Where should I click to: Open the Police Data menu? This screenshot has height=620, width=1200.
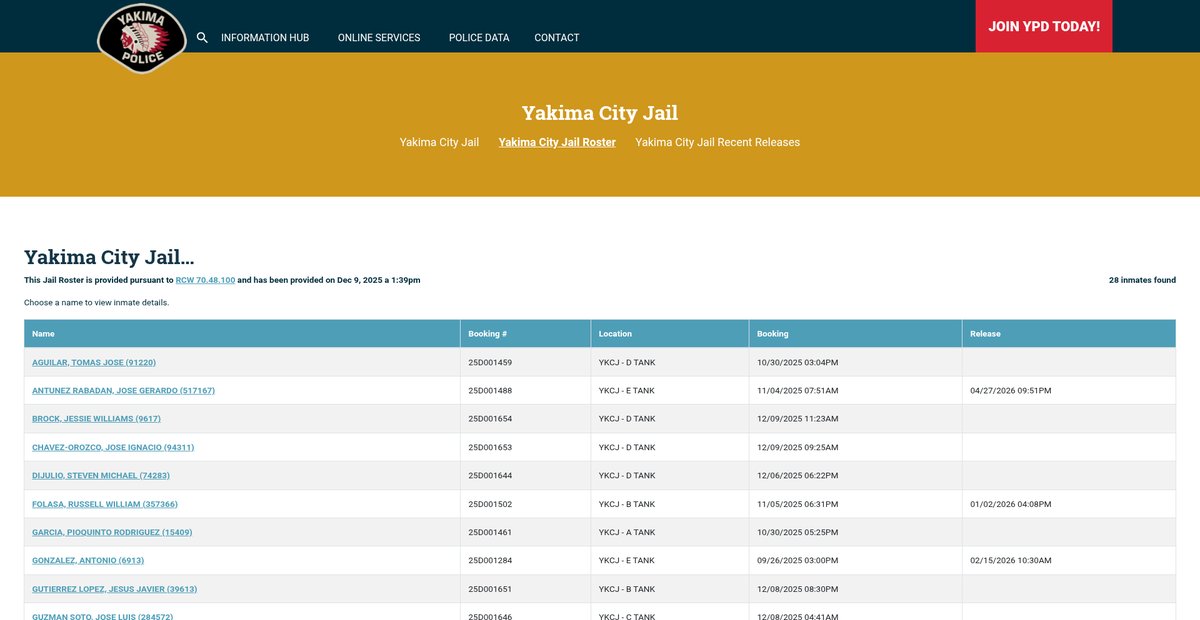[479, 38]
